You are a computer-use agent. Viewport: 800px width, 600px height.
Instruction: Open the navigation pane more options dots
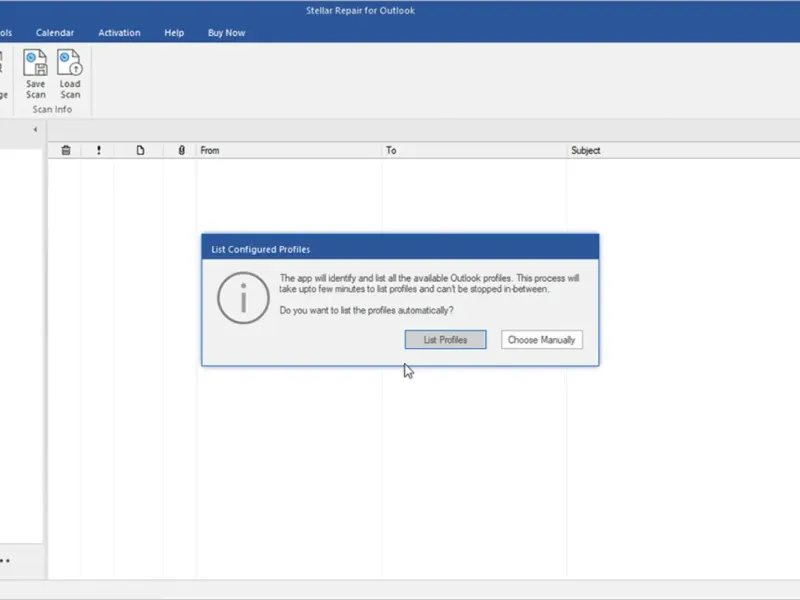5,561
